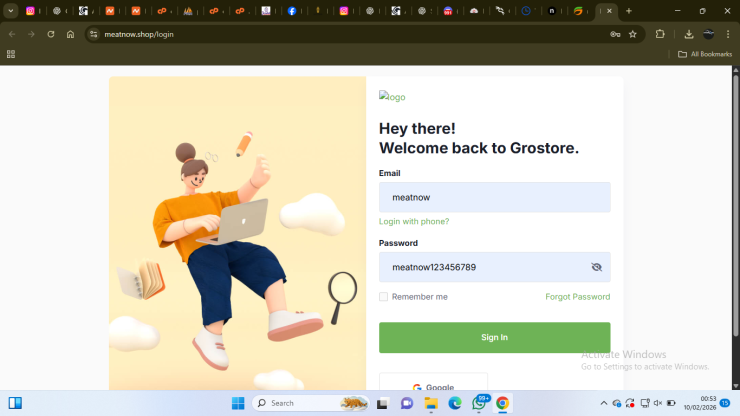Image resolution: width=740 pixels, height=416 pixels.
Task: Open the clock showing 00:53
Action: click(x=700, y=403)
